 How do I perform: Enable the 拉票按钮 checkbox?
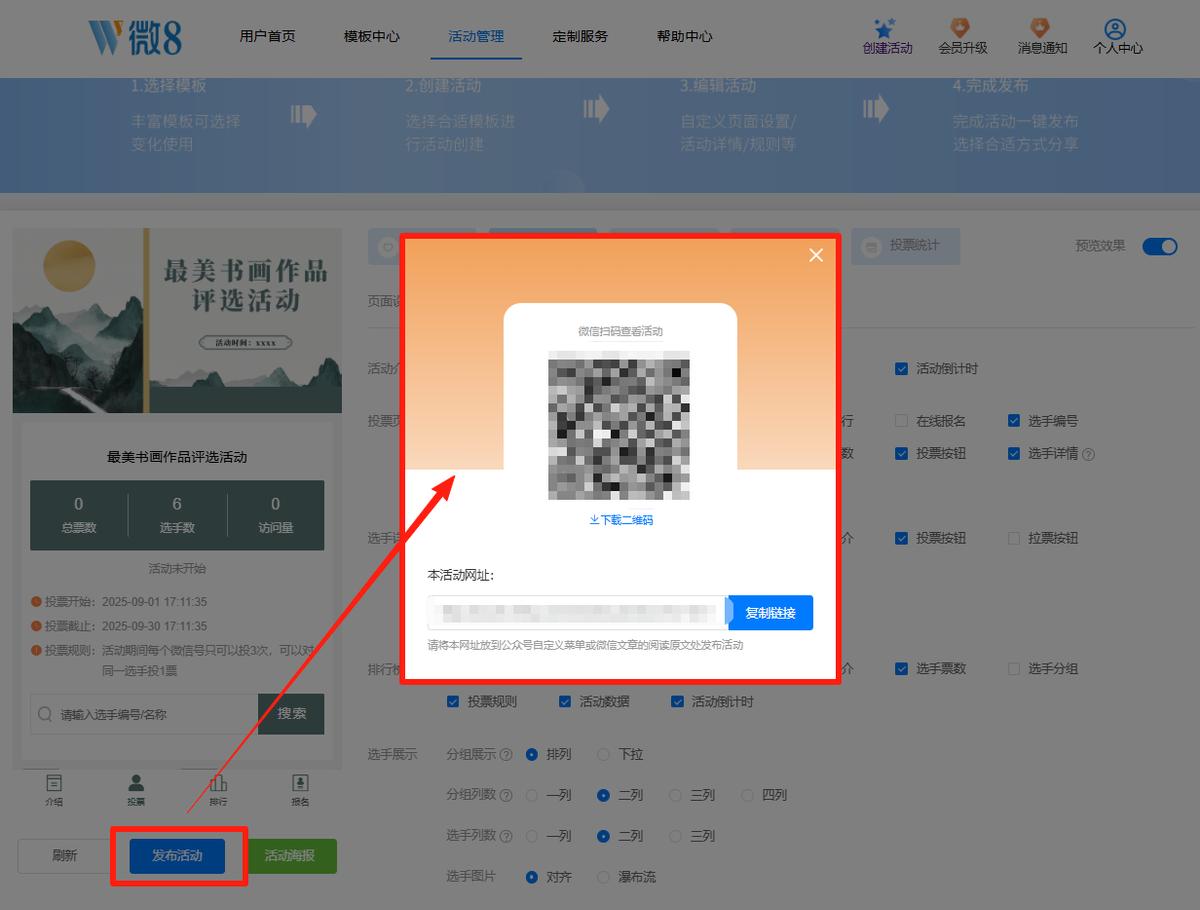point(1014,538)
